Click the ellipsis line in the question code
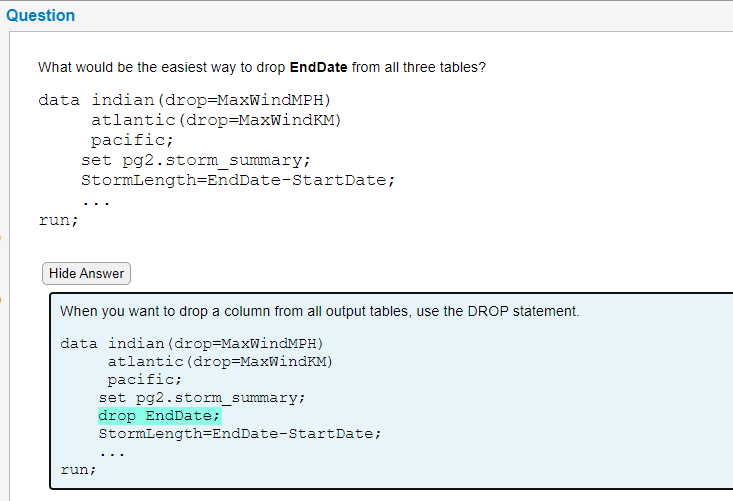This screenshot has width=733, height=501. [96, 200]
